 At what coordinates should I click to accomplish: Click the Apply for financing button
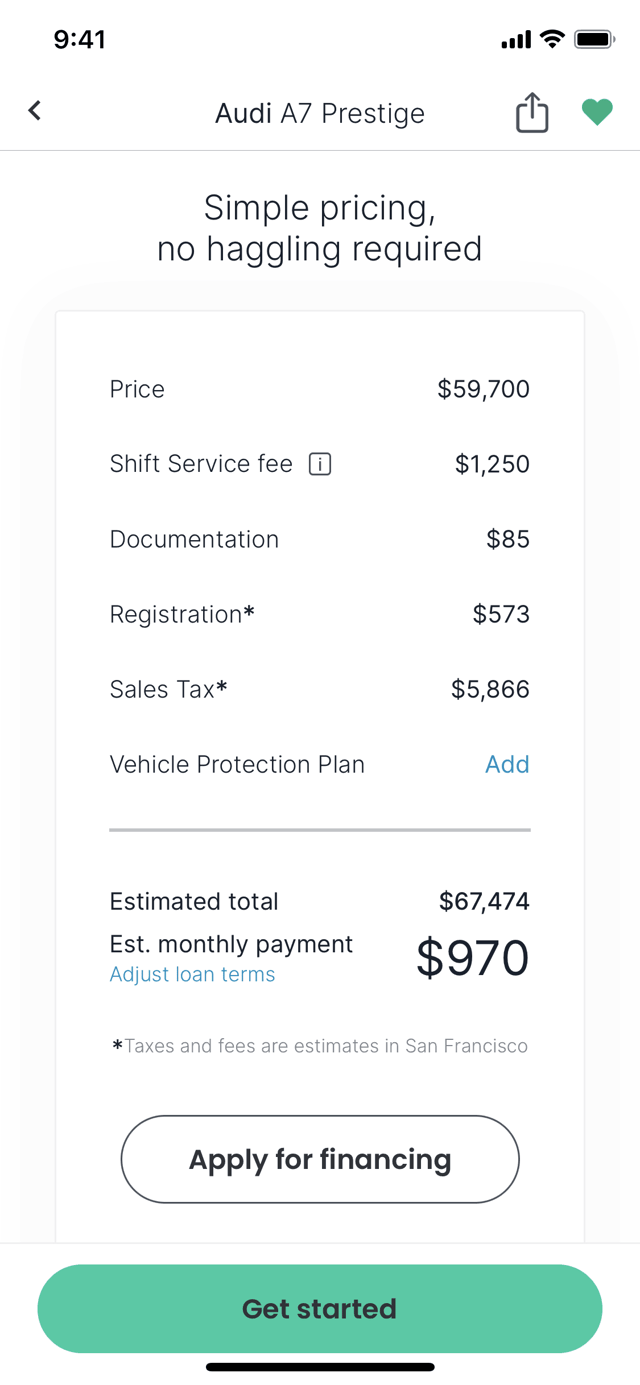320,1159
